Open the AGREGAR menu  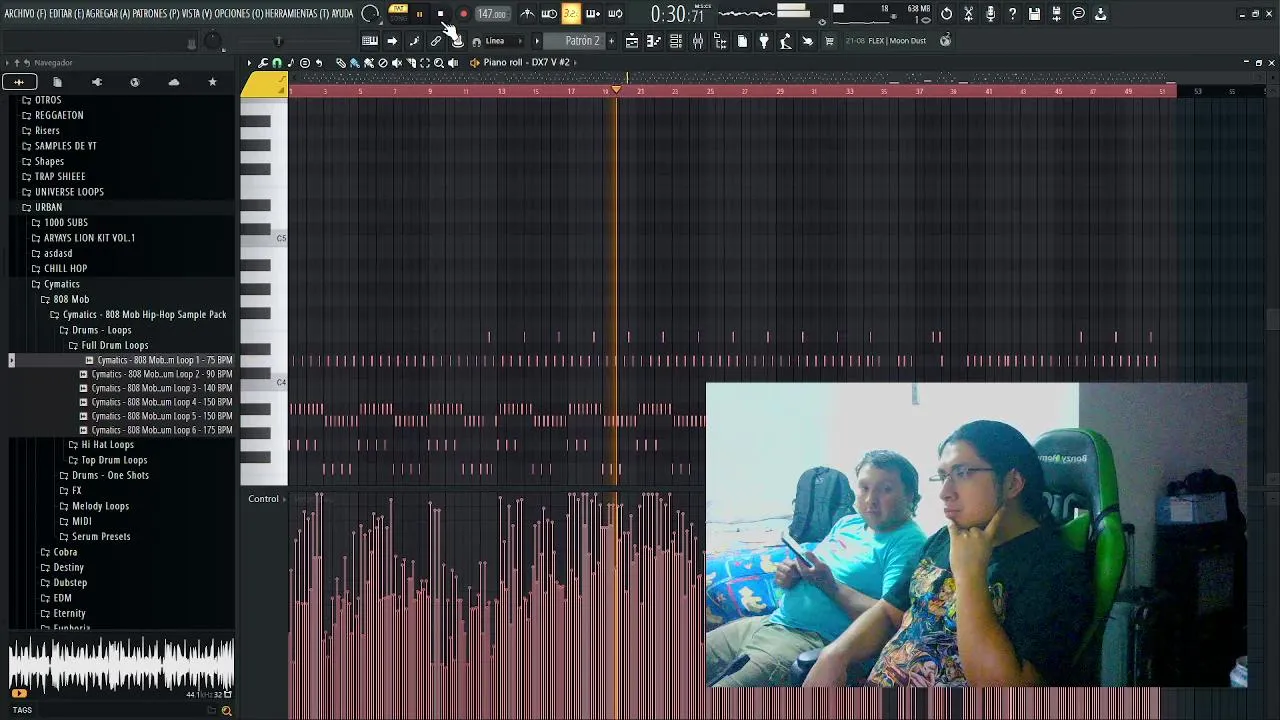108,14
